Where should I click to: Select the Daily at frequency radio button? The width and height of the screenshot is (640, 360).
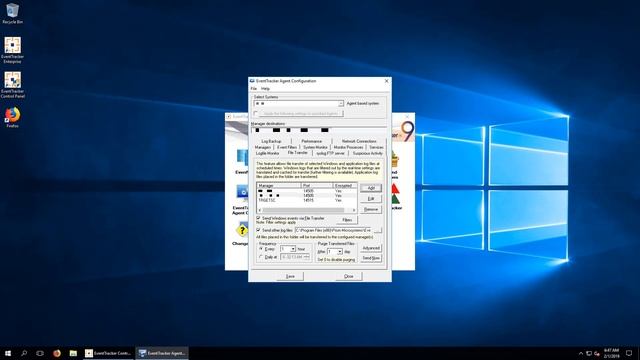261,257
